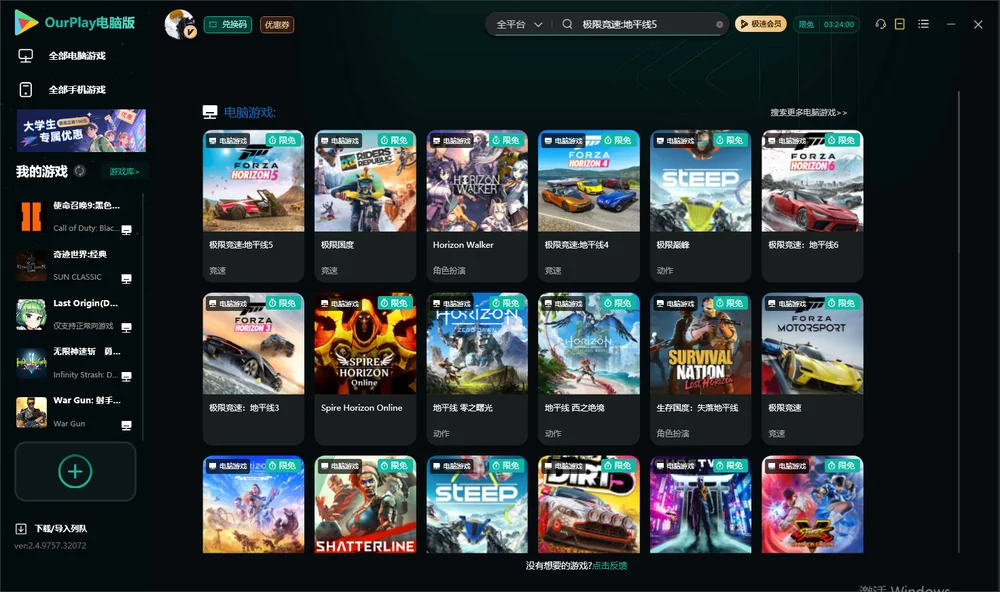Select the Horizon Walker game card
The width and height of the screenshot is (1000, 592).
[477, 206]
